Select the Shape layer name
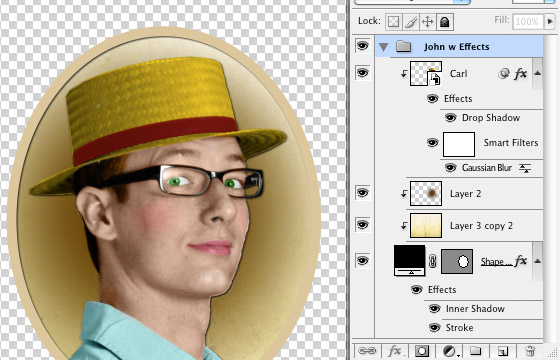560x360 pixels. 496,262
